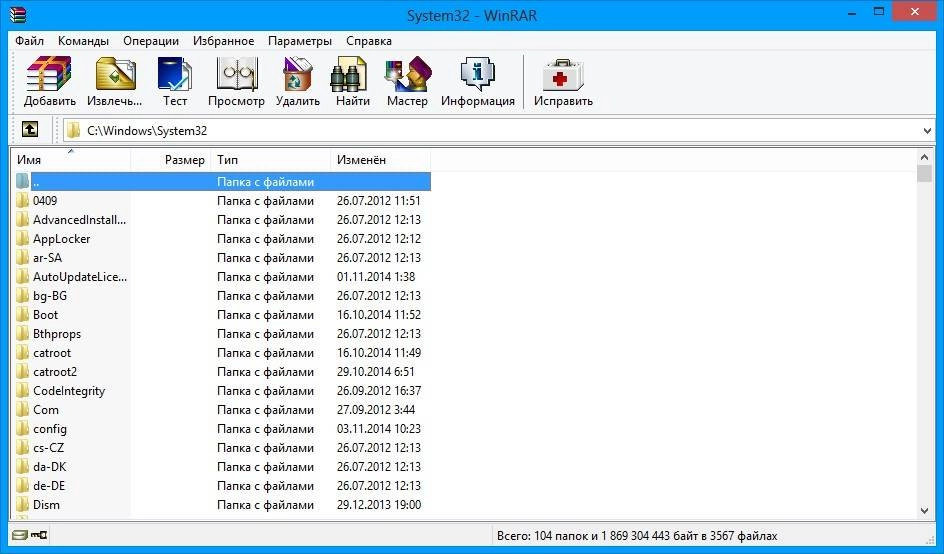Select the Dism folder name
The height and width of the screenshot is (554, 944).
point(46,505)
